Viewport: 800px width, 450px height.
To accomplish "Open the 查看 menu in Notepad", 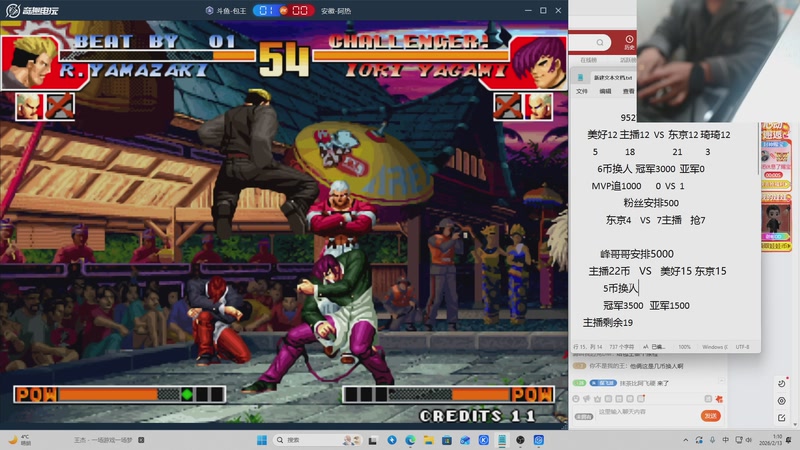I will (629, 91).
